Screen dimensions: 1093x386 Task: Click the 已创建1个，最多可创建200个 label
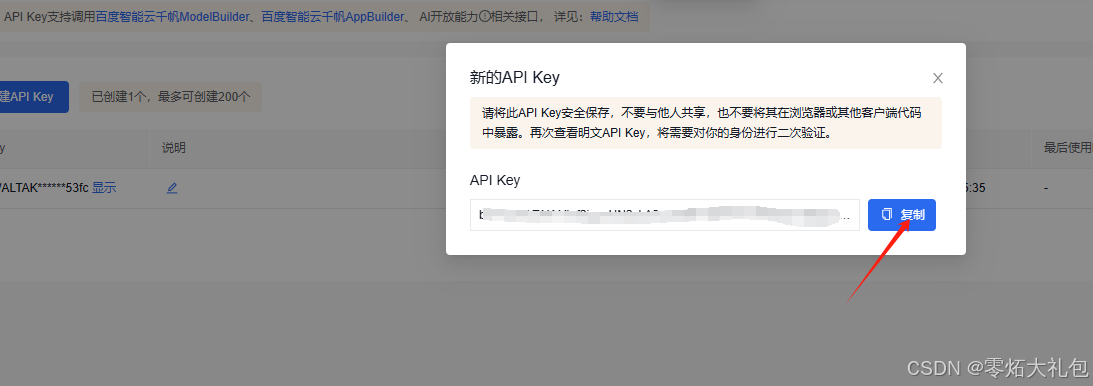pyautogui.click(x=171, y=97)
